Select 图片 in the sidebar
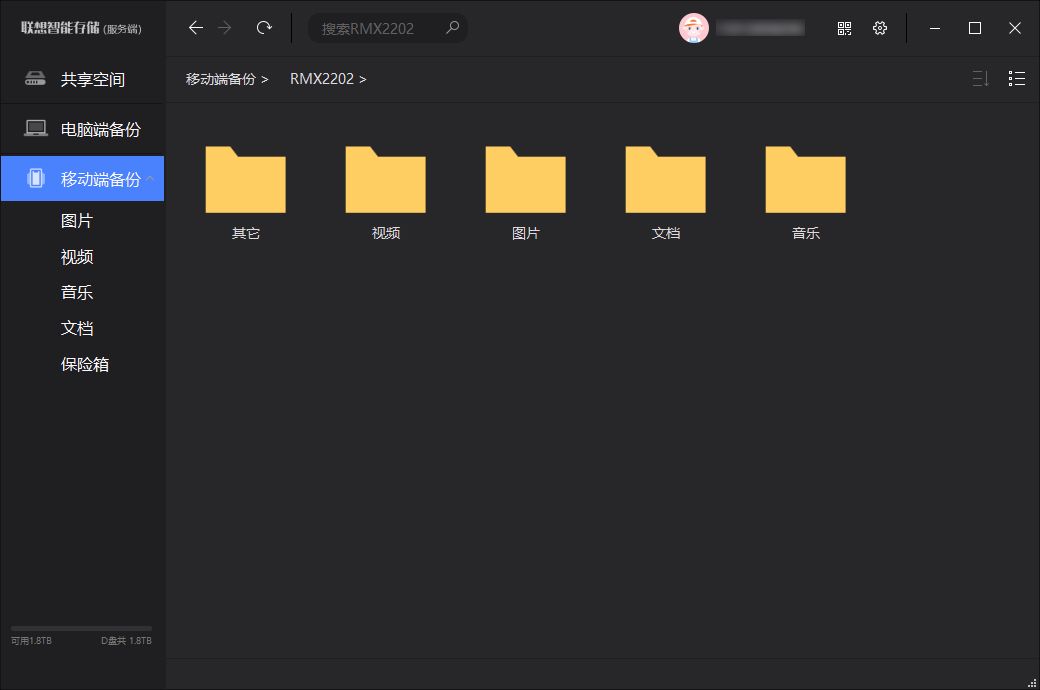Image resolution: width=1040 pixels, height=690 pixels. (77, 221)
